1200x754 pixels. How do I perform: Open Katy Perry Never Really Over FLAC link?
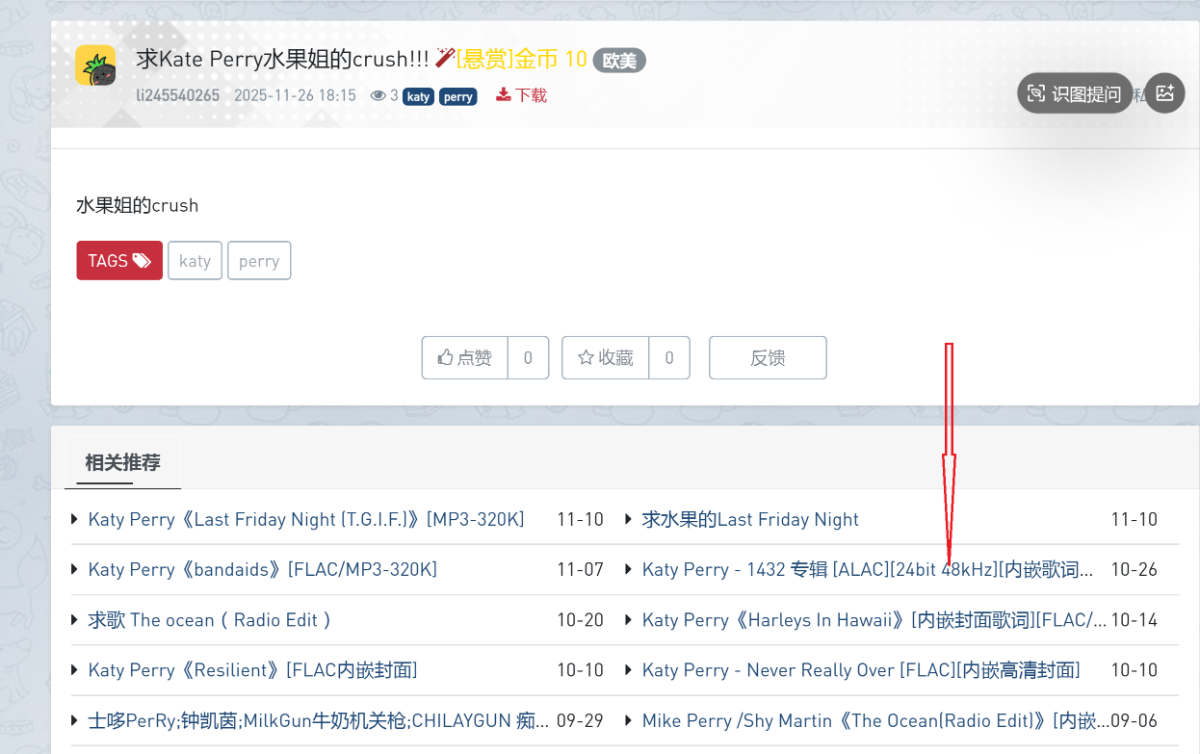point(860,670)
